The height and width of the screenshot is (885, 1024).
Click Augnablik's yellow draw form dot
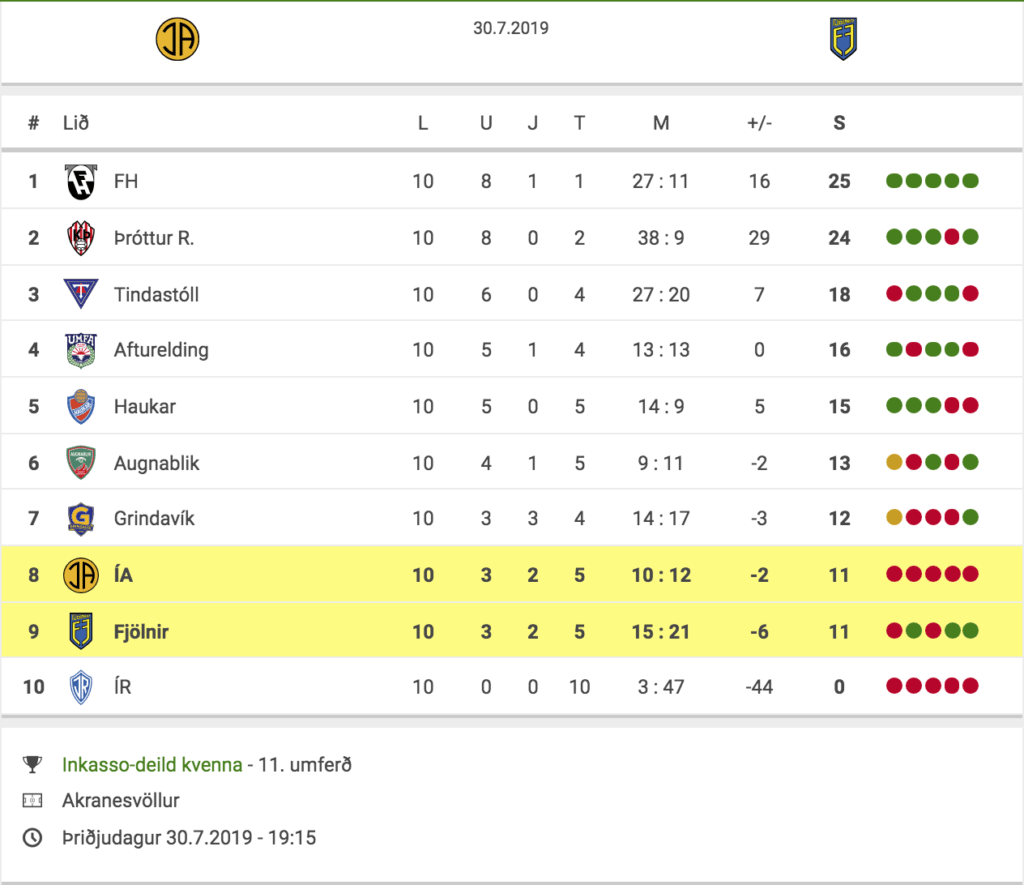(x=894, y=462)
